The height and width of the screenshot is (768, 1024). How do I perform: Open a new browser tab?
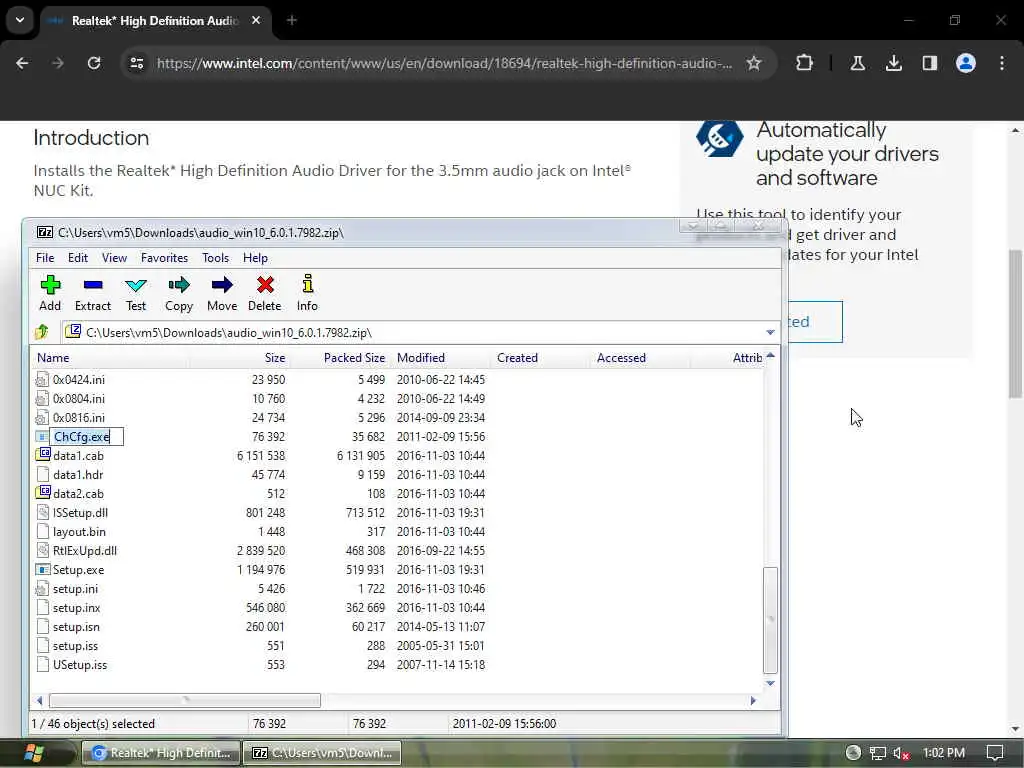pyautogui.click(x=291, y=21)
